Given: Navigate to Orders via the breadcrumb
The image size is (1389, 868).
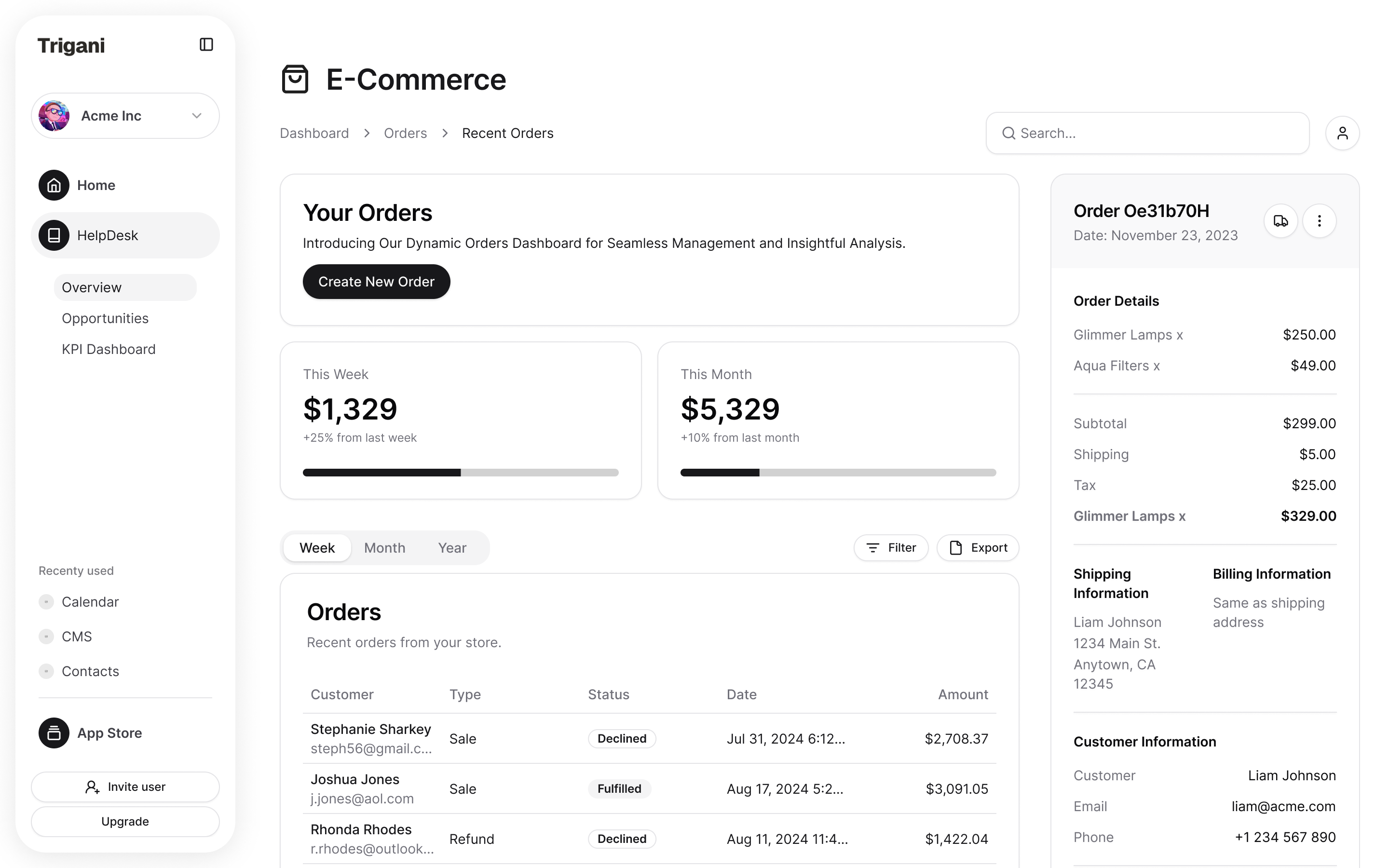Looking at the screenshot, I should click(x=405, y=133).
